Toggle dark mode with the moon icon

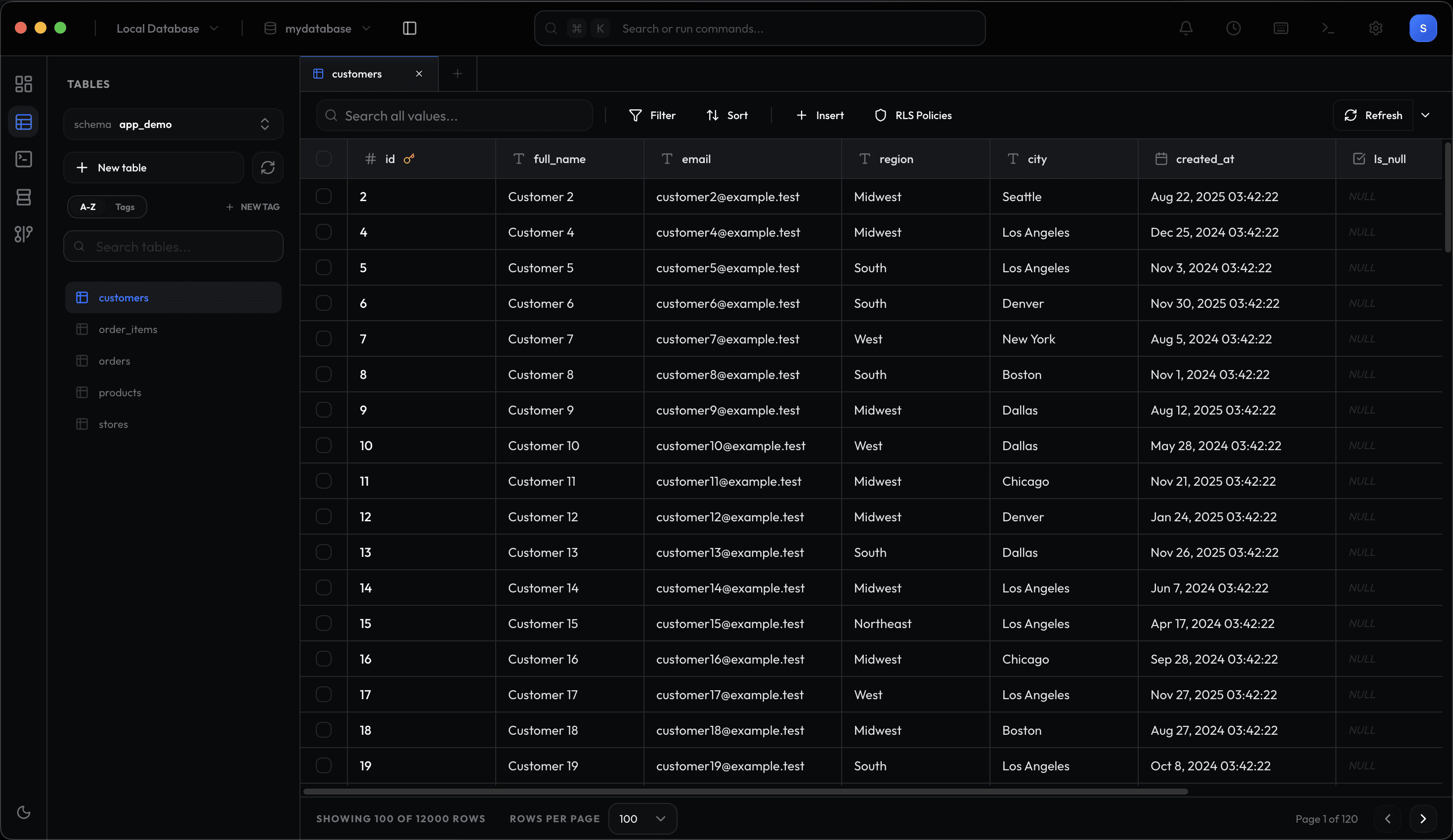click(24, 813)
